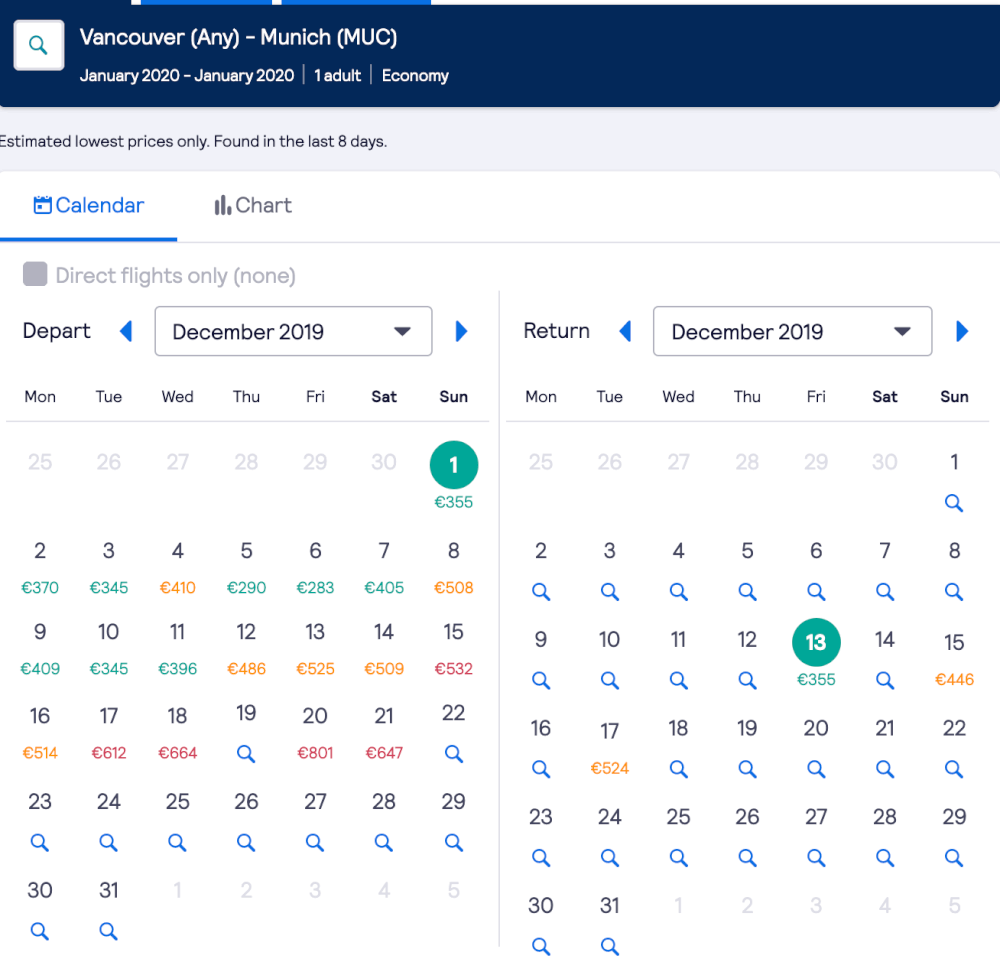Click the €525 price on depart date 13

pos(315,669)
